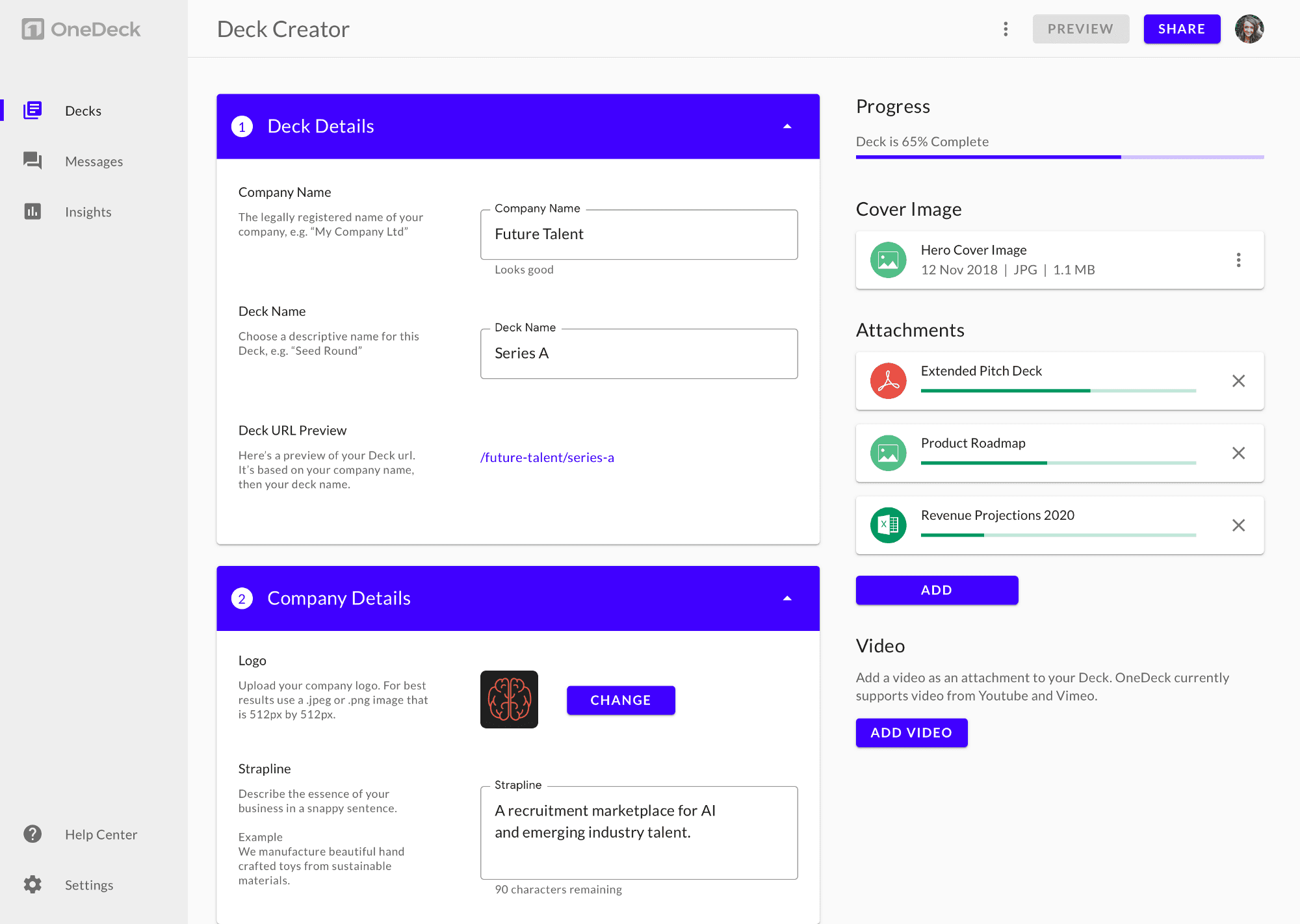Focus the Company Name input field
1300x924 pixels.
pyautogui.click(x=639, y=235)
